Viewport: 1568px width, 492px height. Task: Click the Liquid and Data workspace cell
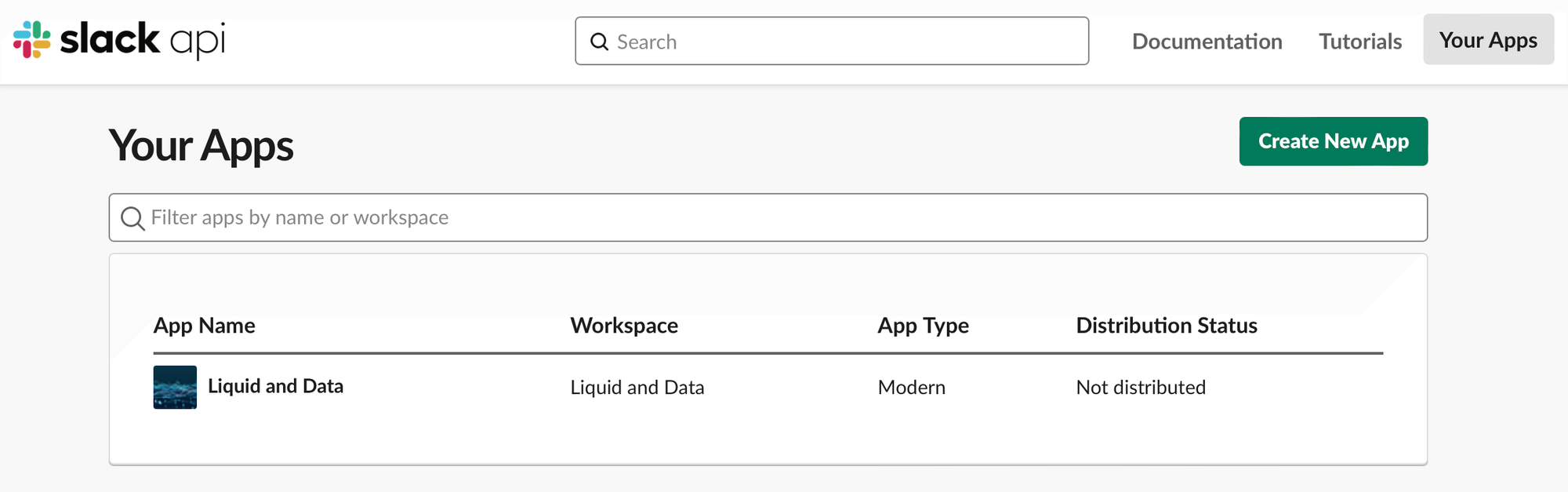(x=637, y=388)
